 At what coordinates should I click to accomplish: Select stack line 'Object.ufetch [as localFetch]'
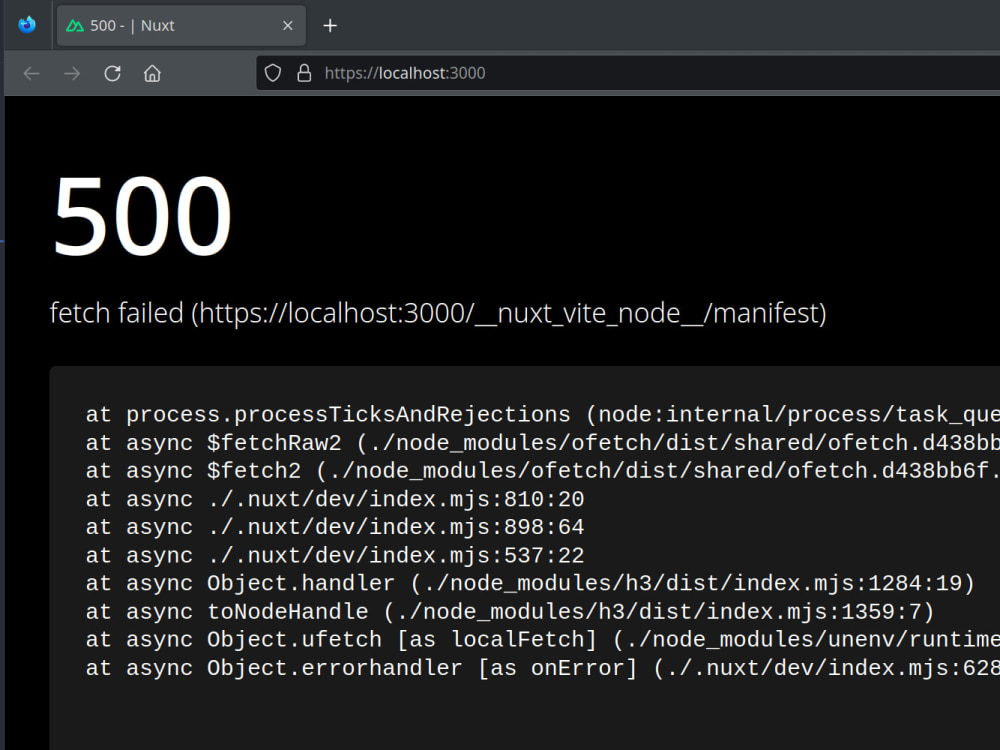point(543,640)
